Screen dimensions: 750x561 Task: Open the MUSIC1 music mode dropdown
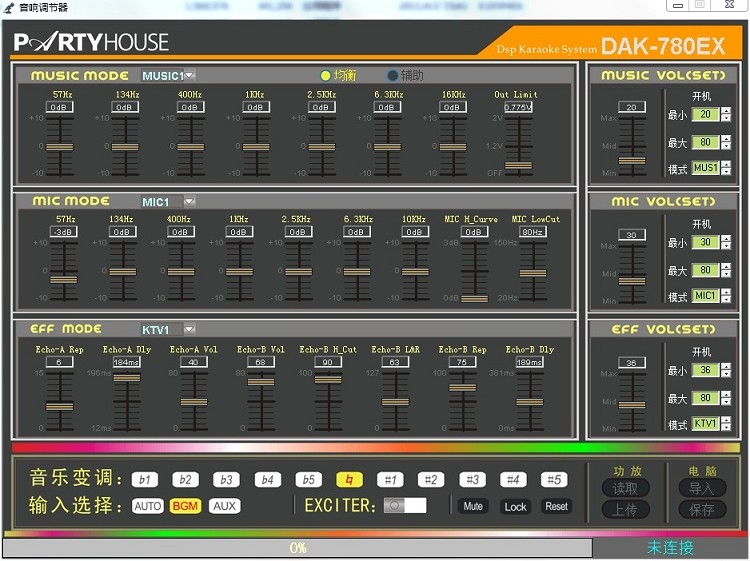click(189, 75)
